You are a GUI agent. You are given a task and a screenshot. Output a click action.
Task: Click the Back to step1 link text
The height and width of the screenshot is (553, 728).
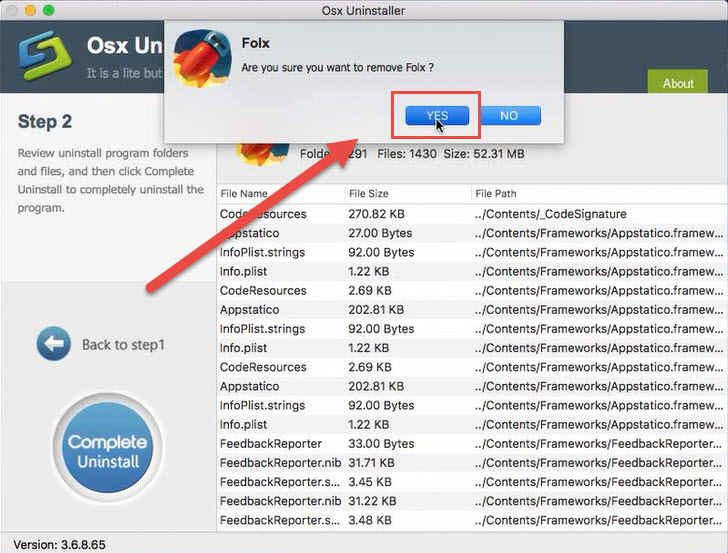tap(123, 345)
